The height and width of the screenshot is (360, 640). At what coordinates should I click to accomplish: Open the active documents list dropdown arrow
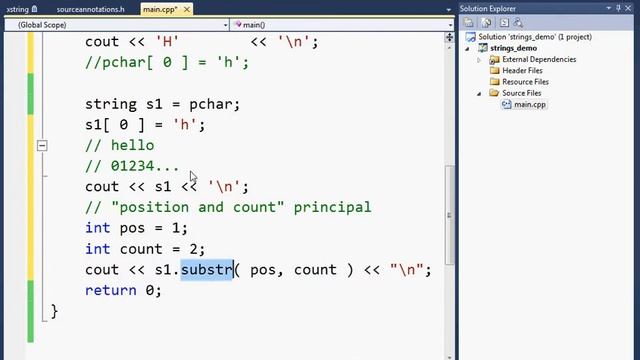(449, 9)
